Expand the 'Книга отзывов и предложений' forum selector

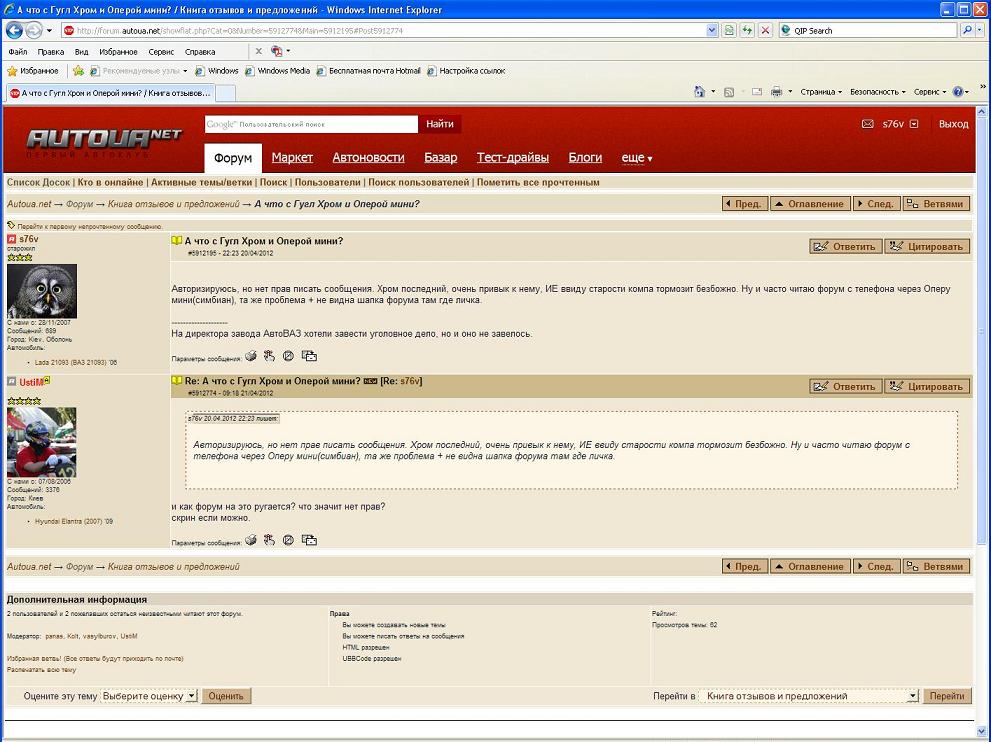(808, 696)
